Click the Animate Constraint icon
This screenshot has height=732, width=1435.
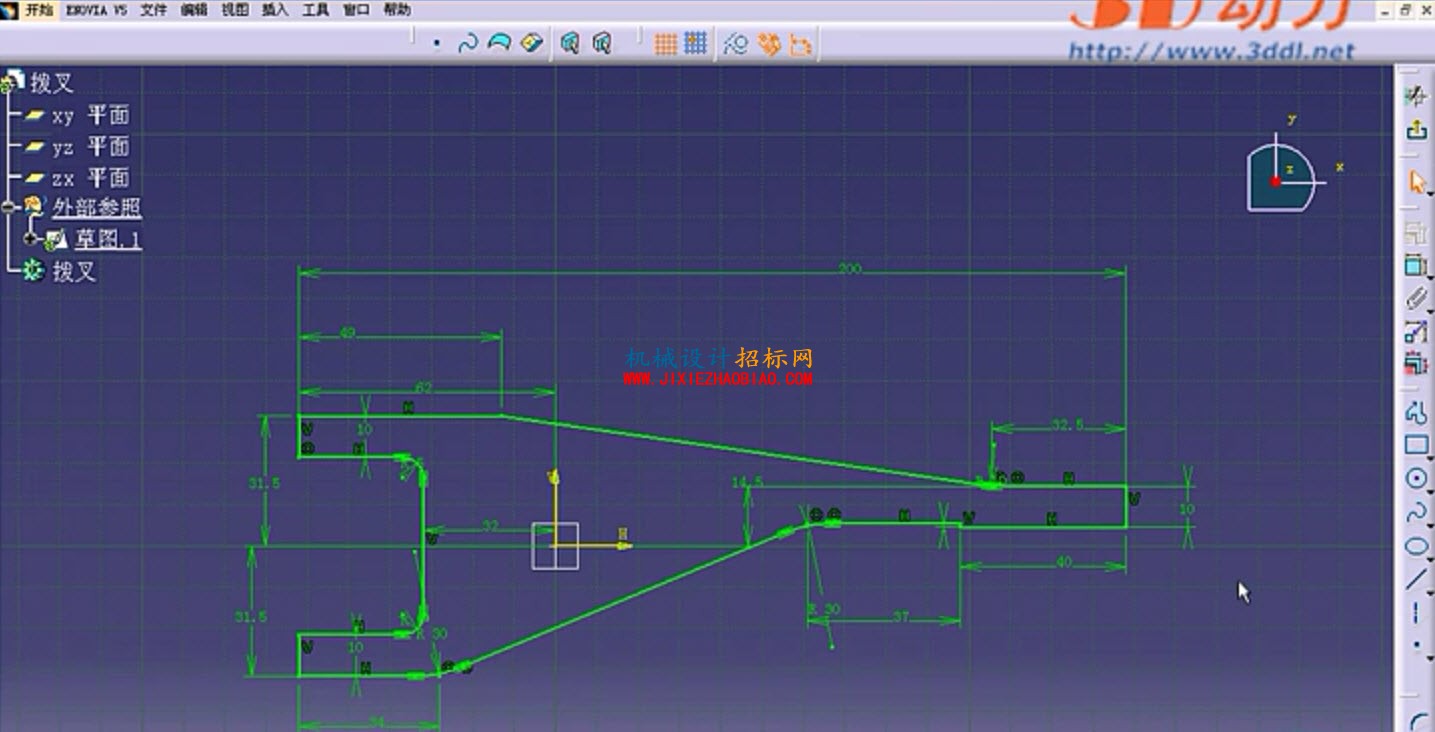1415,331
